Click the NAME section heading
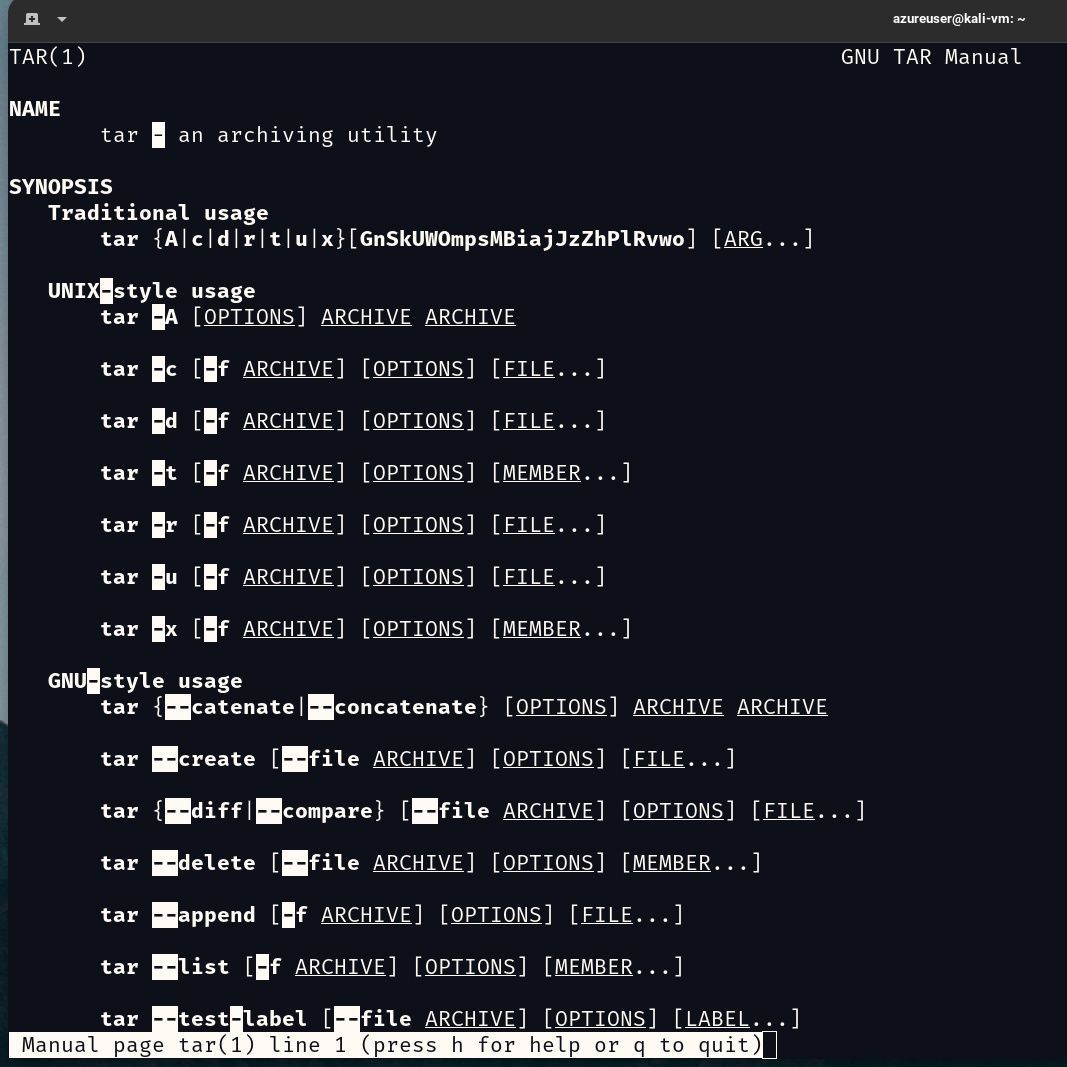Screen dimensions: 1067x1067 (x=34, y=108)
